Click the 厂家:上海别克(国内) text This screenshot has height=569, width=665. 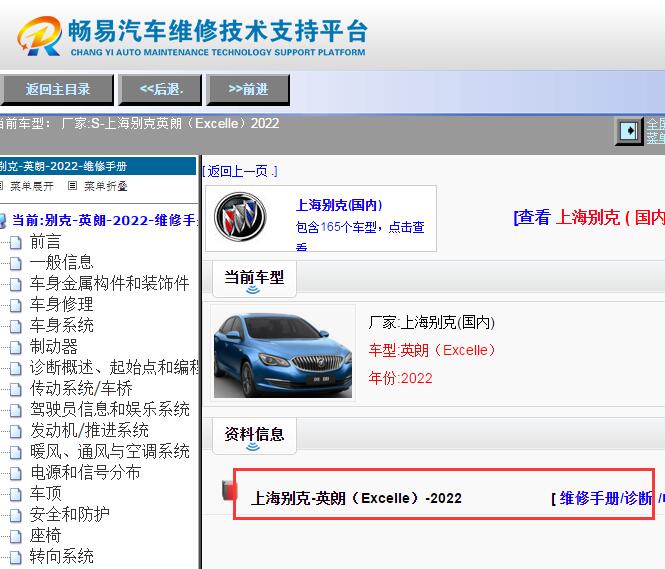431,323
